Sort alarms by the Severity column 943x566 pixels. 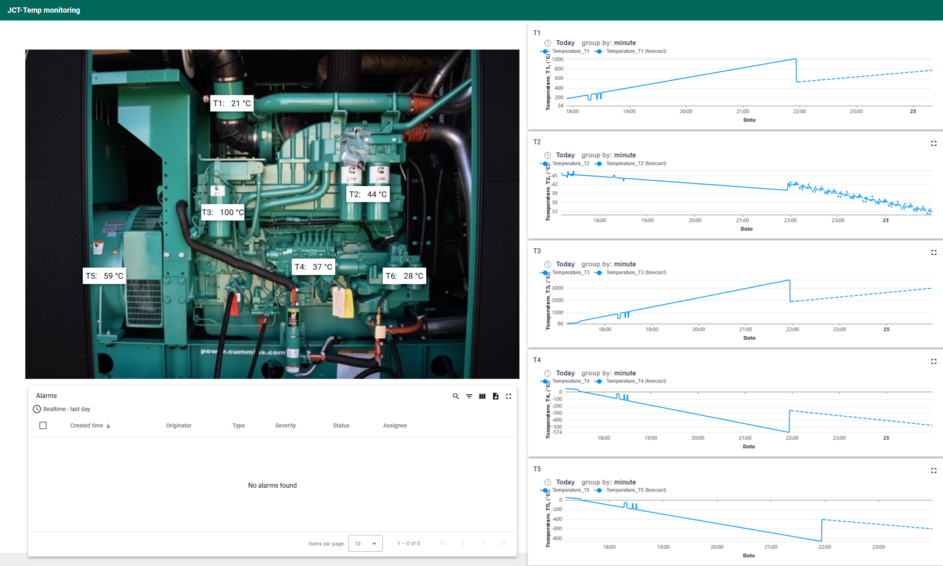click(285, 426)
